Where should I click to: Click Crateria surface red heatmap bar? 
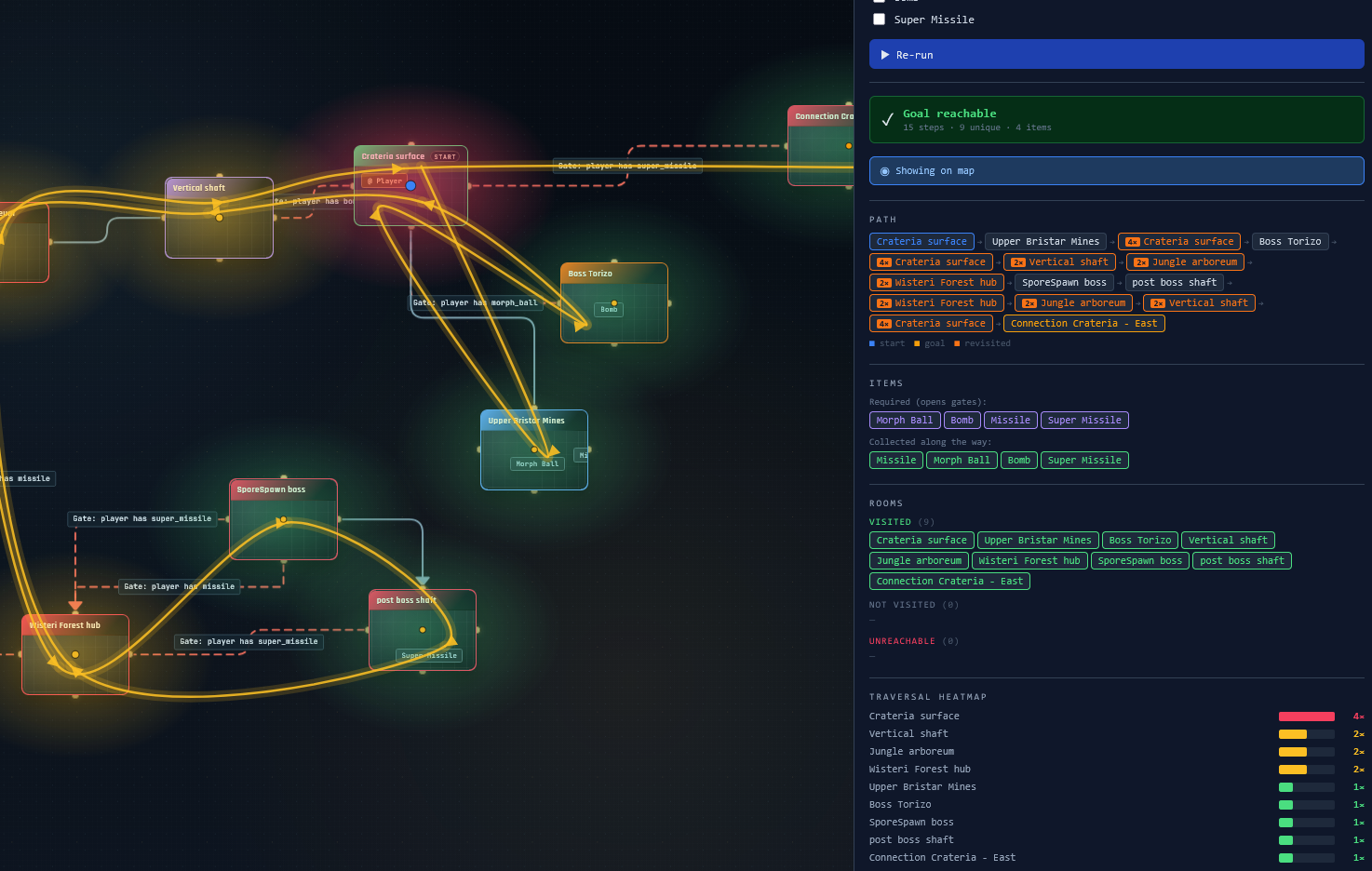pos(1306,717)
